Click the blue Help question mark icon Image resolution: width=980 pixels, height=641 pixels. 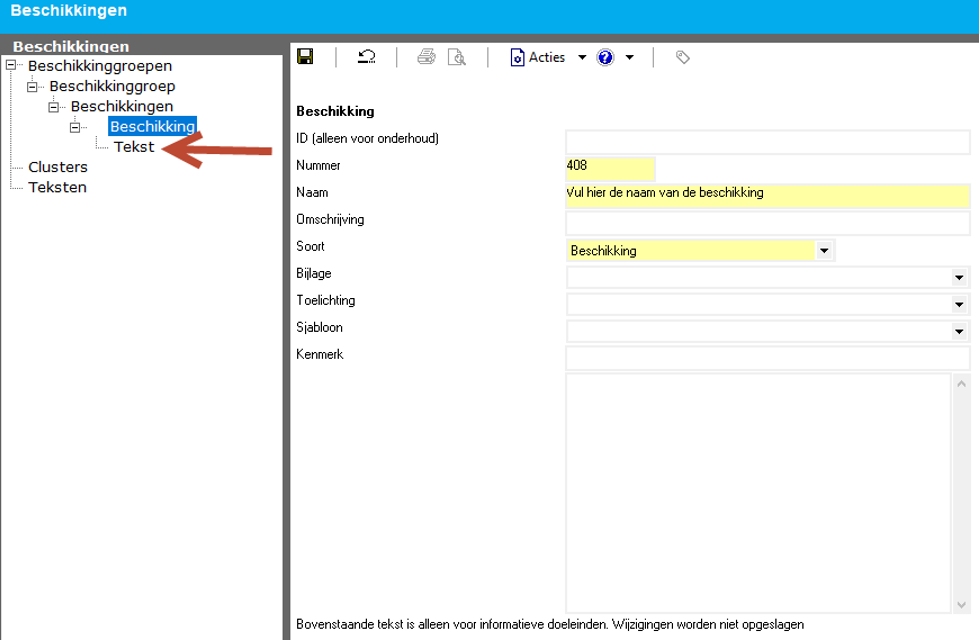click(x=605, y=57)
